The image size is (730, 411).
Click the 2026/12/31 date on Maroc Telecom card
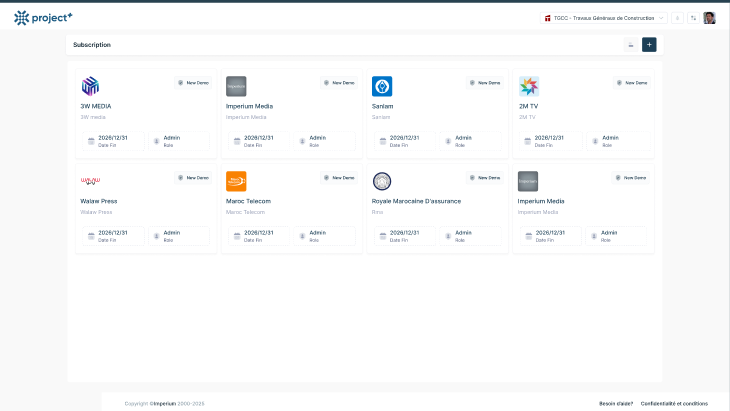(258, 233)
